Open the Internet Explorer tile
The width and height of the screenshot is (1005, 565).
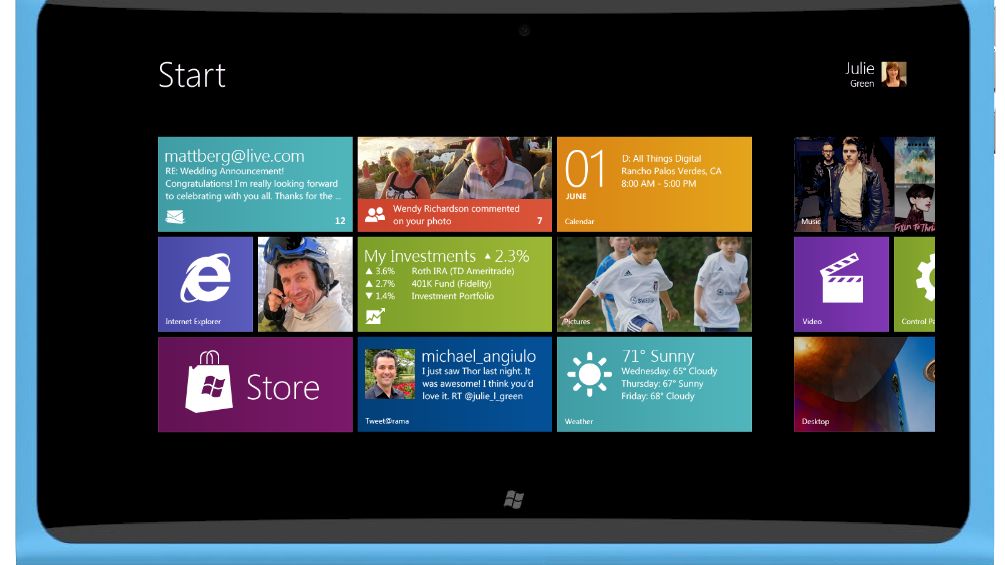[205, 284]
